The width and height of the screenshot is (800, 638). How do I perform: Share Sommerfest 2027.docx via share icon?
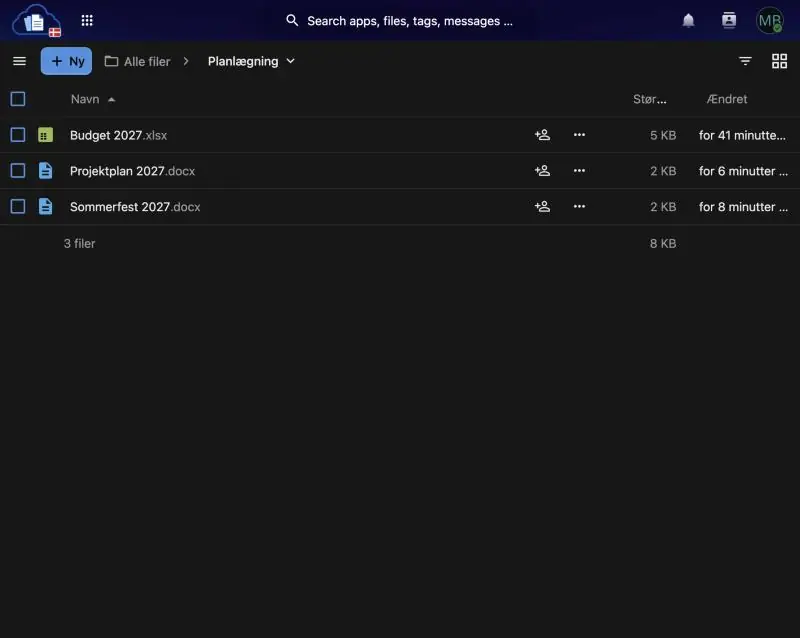(542, 206)
